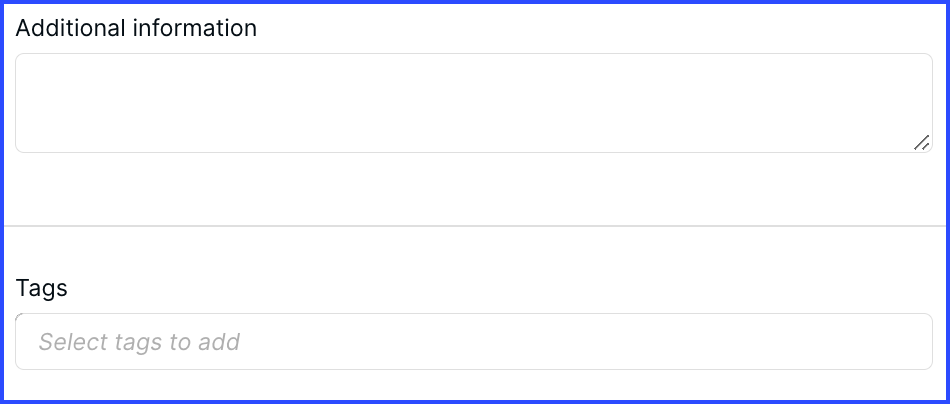The width and height of the screenshot is (950, 404).
Task: Click the 'Select tags to add' placeholder
Action: click(139, 342)
